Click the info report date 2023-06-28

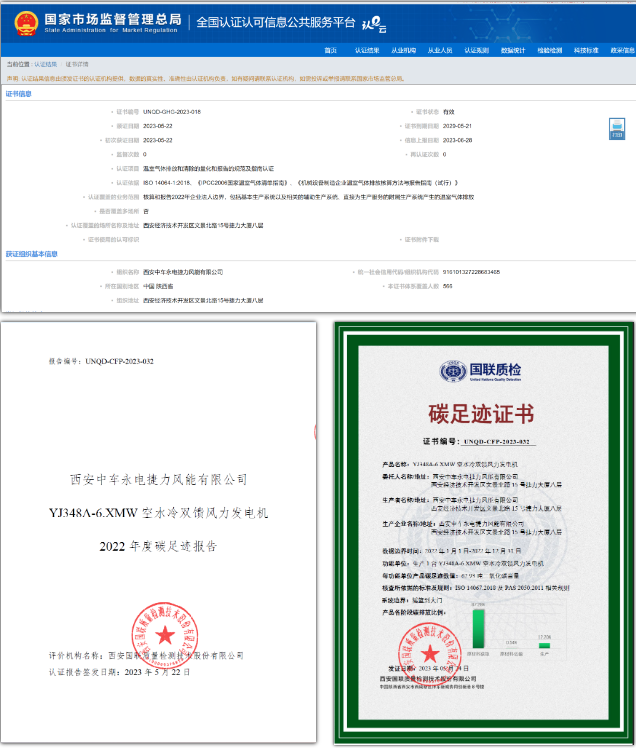[x=457, y=140]
